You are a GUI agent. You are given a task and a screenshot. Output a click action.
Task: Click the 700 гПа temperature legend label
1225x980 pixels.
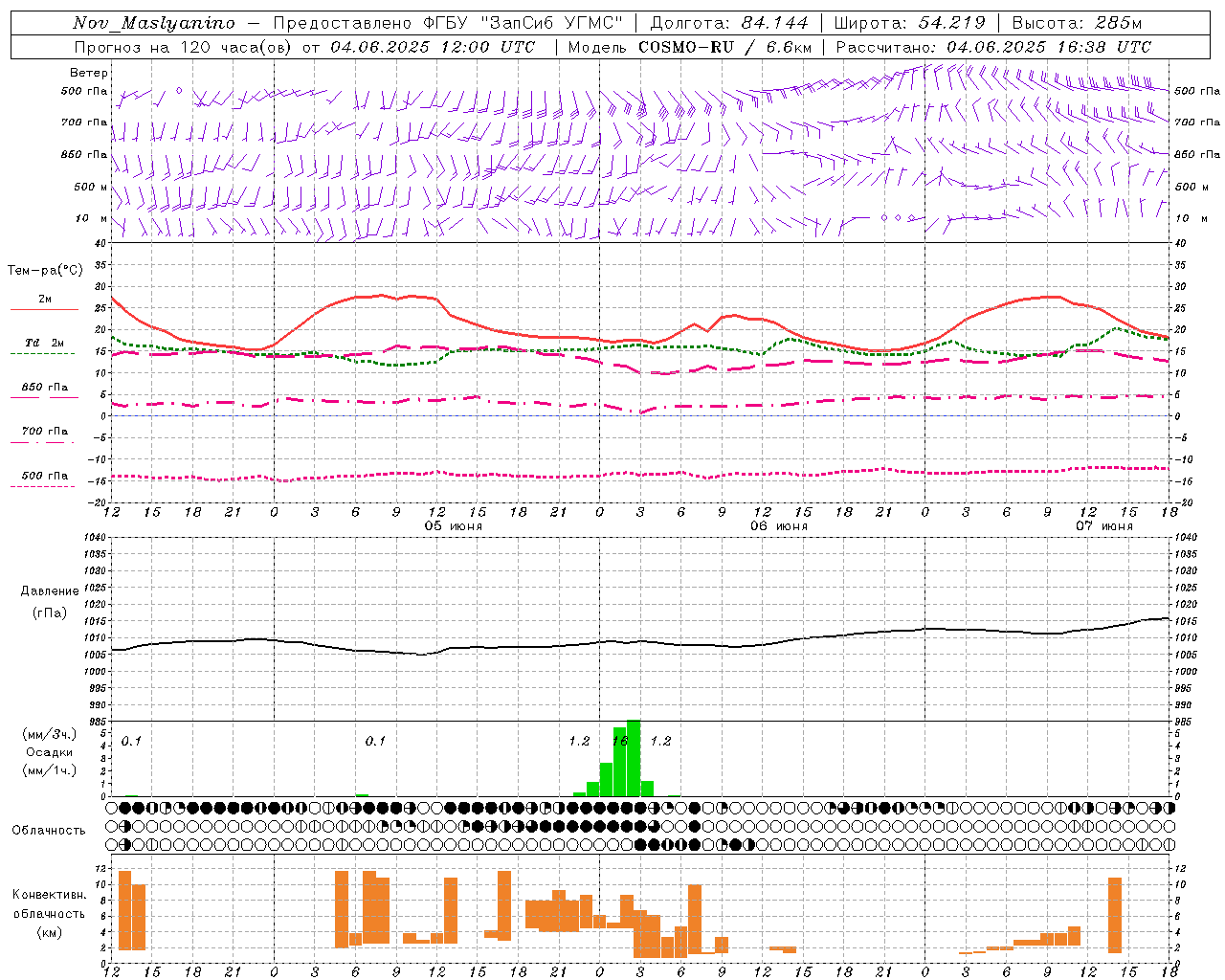coord(44,432)
